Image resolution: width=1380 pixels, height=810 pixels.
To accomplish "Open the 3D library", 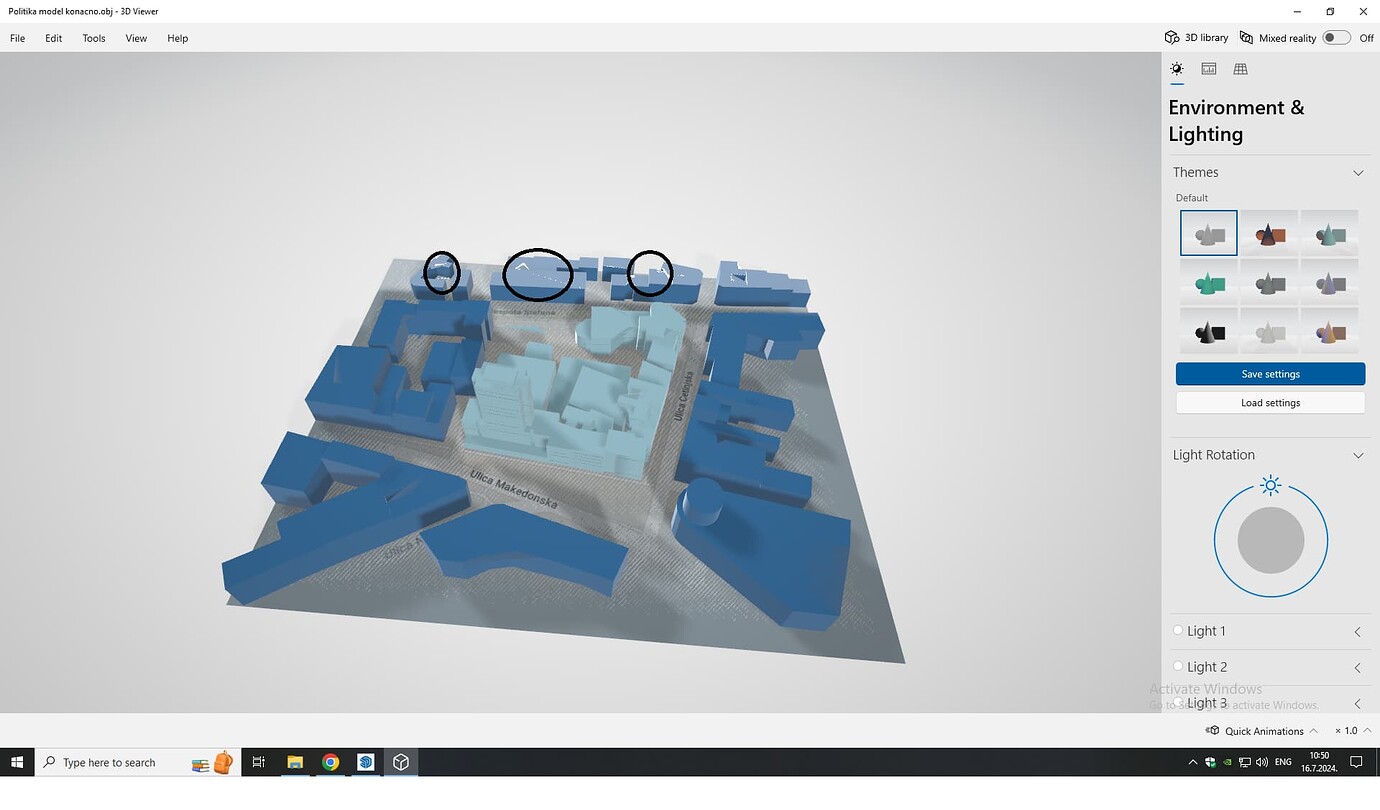I will click(x=1196, y=37).
